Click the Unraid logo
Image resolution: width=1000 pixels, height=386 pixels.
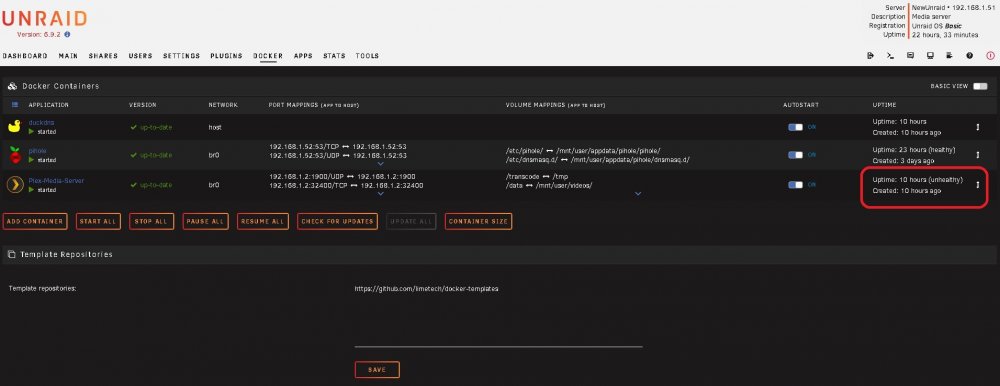[x=44, y=19]
